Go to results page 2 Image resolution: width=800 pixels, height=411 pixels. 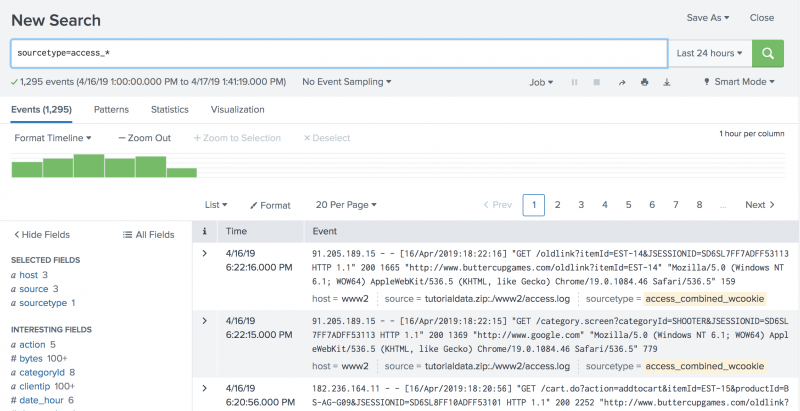pyautogui.click(x=557, y=205)
